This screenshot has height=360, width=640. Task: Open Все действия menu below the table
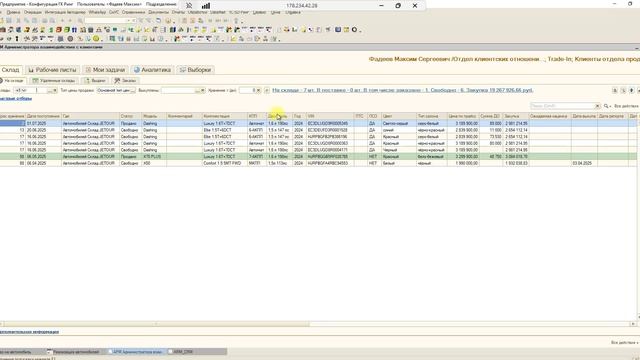(x=624, y=342)
